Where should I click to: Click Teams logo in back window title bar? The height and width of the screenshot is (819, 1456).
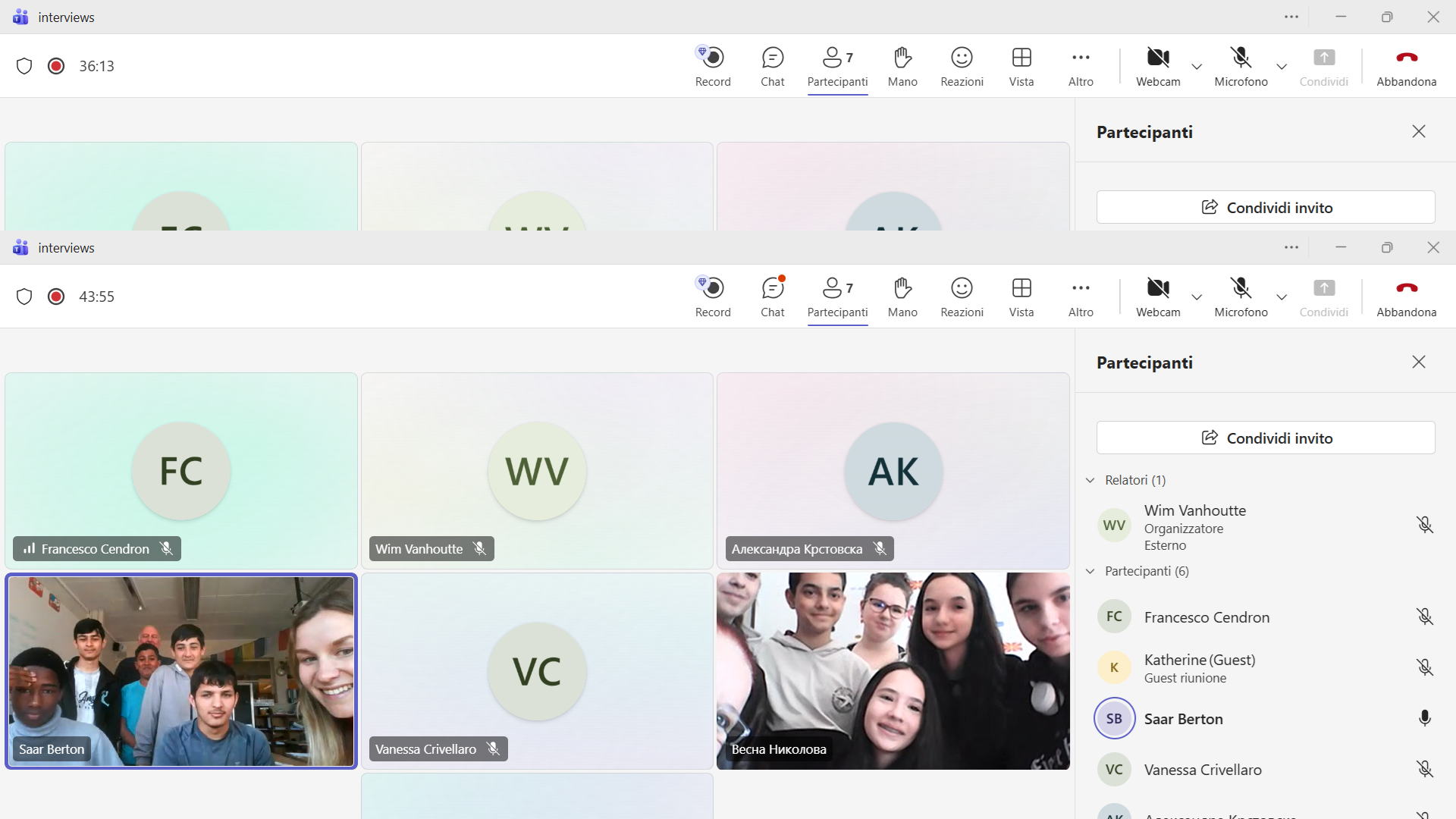(20, 17)
